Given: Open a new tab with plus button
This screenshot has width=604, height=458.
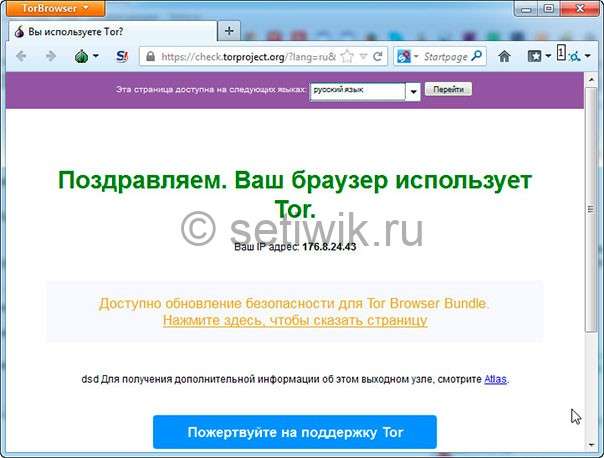Looking at the screenshot, I should point(229,31).
